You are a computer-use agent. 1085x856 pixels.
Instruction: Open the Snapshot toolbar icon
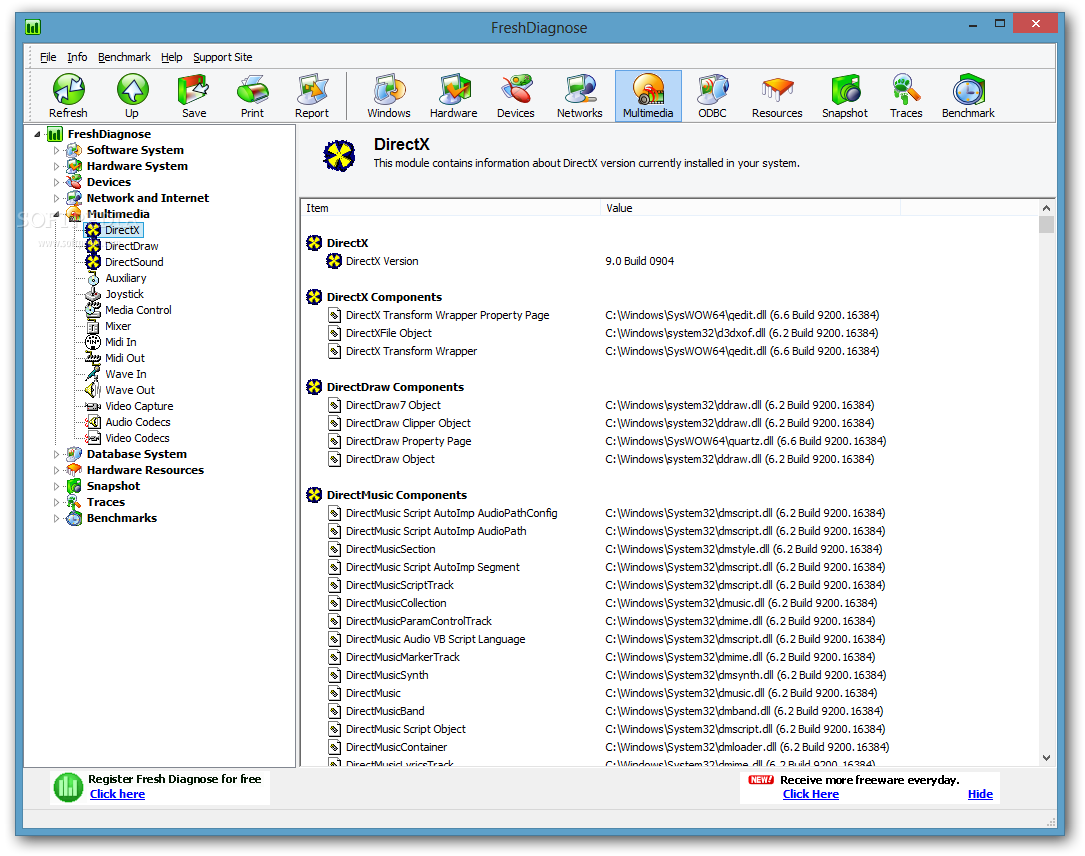coord(845,96)
